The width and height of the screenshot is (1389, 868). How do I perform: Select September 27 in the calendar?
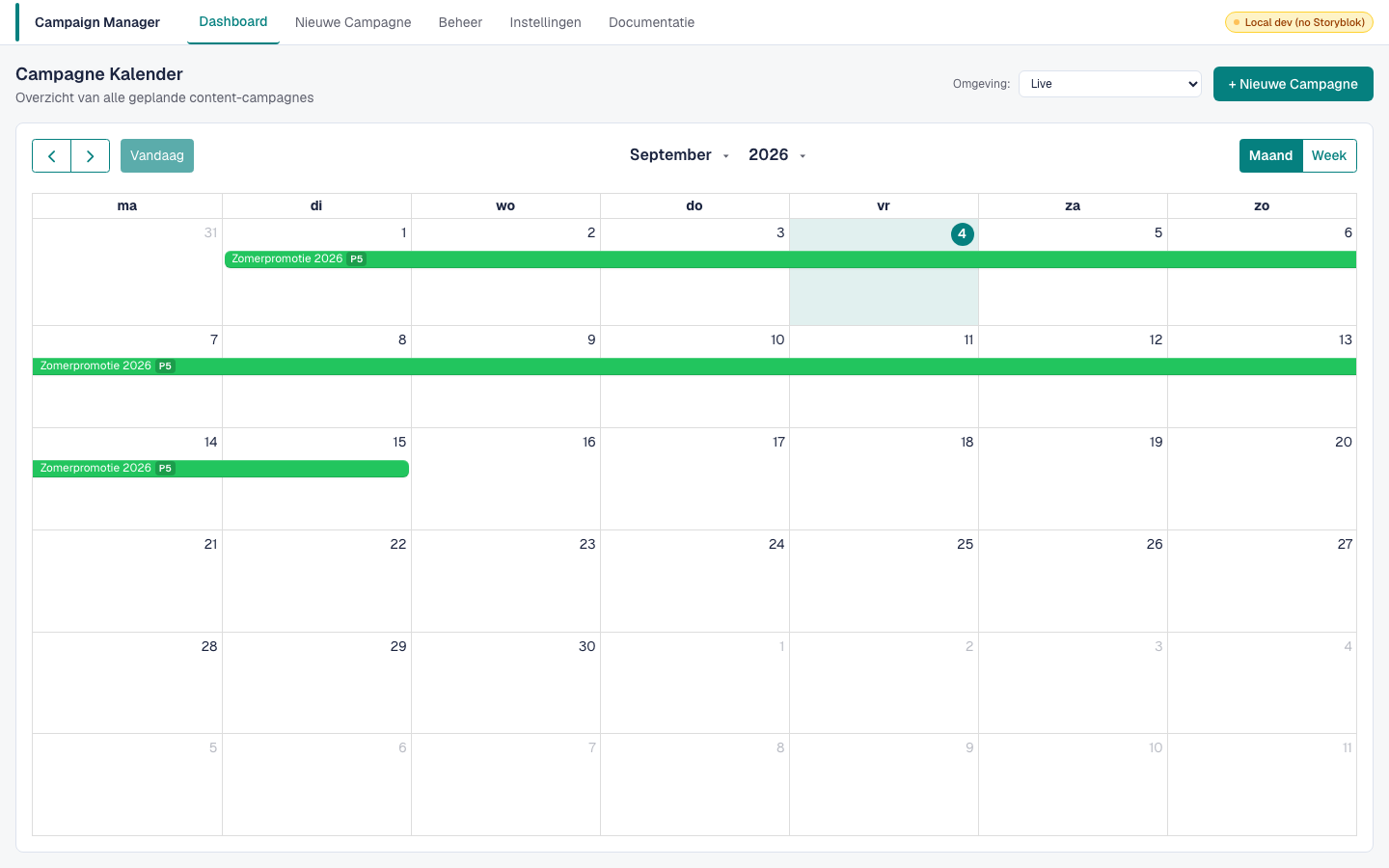coord(1262,582)
